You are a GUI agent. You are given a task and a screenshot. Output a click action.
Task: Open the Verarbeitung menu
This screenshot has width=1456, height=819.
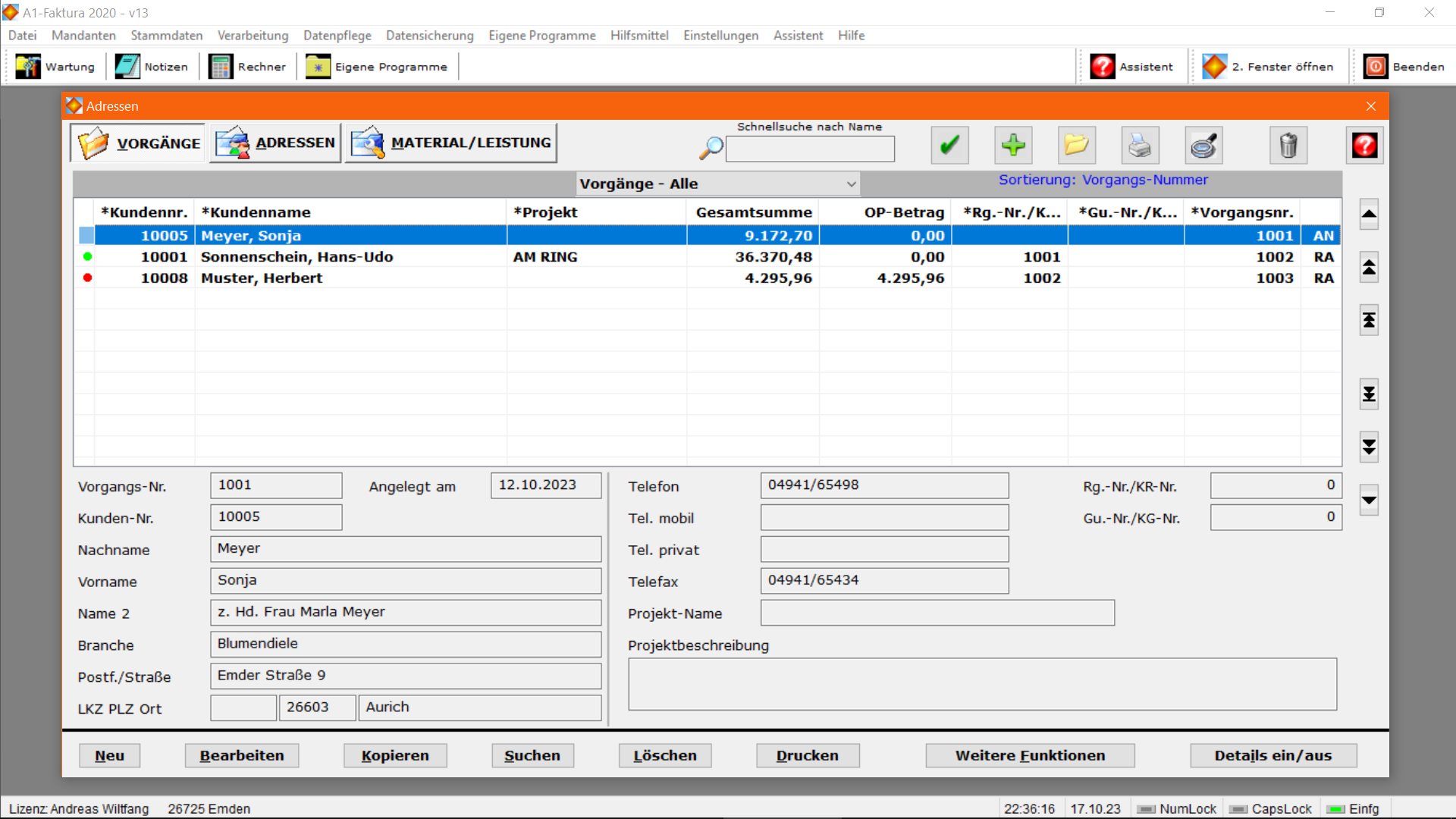pyautogui.click(x=253, y=36)
